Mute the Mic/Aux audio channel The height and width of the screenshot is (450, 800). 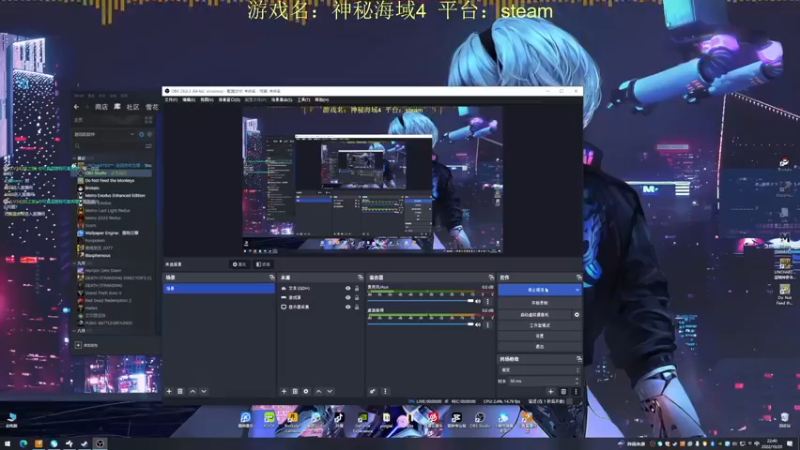click(x=478, y=301)
